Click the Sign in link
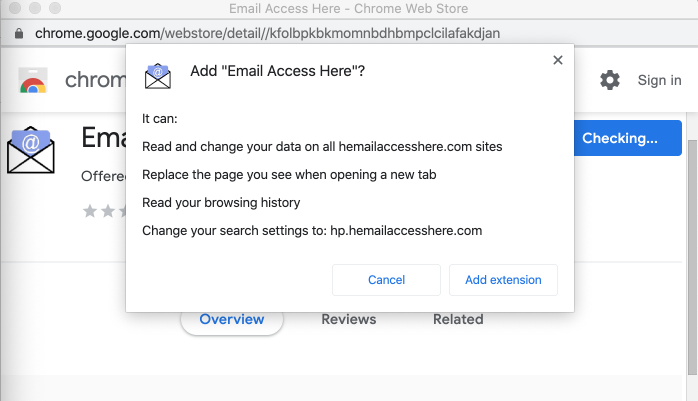Viewport: 698px width, 401px height. click(659, 80)
